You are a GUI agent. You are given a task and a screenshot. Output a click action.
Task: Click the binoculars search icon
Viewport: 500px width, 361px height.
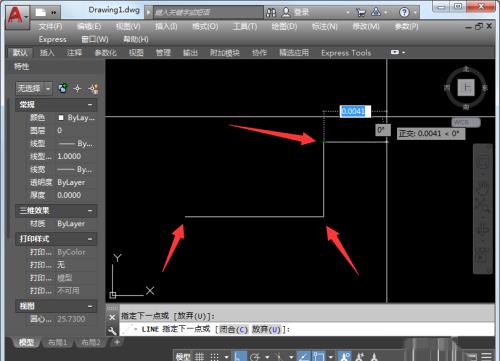(271, 13)
